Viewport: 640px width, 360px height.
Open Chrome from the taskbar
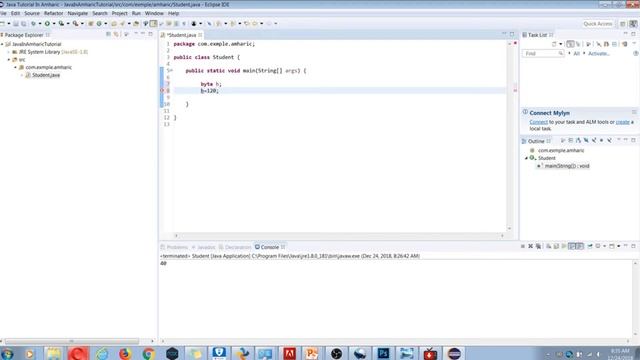pyautogui.click(x=148, y=353)
